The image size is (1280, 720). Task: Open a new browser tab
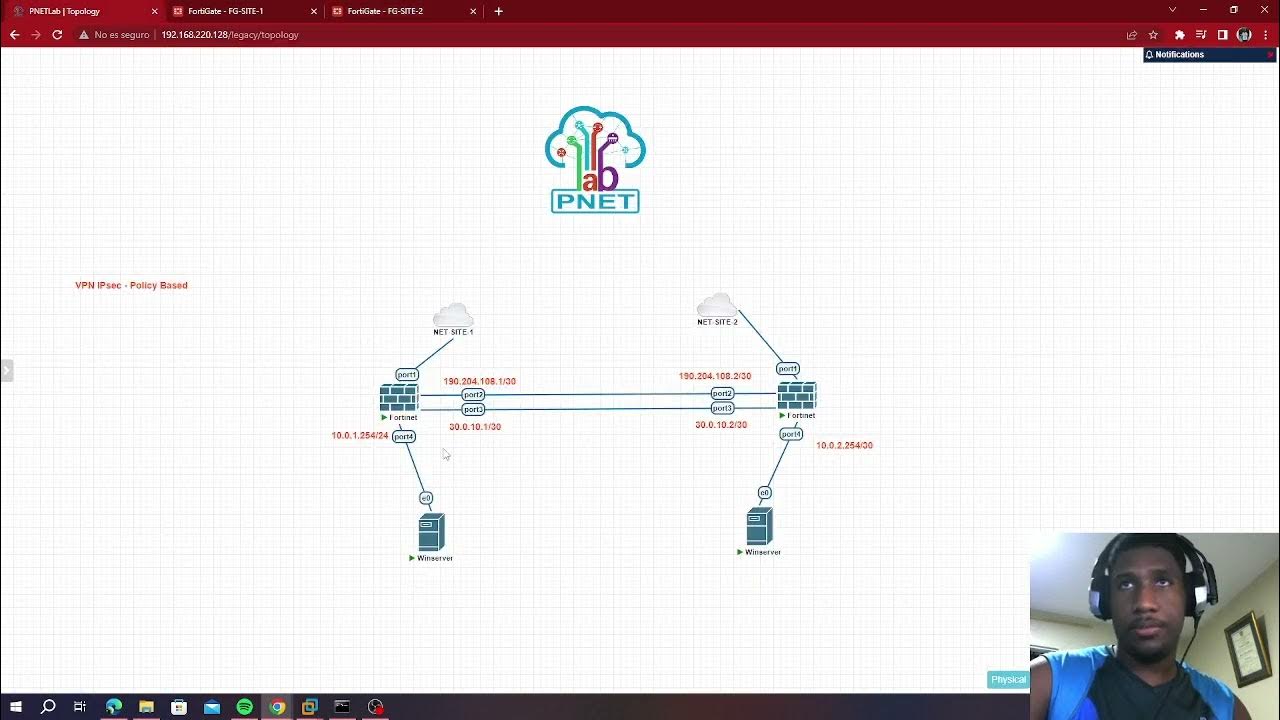498,11
